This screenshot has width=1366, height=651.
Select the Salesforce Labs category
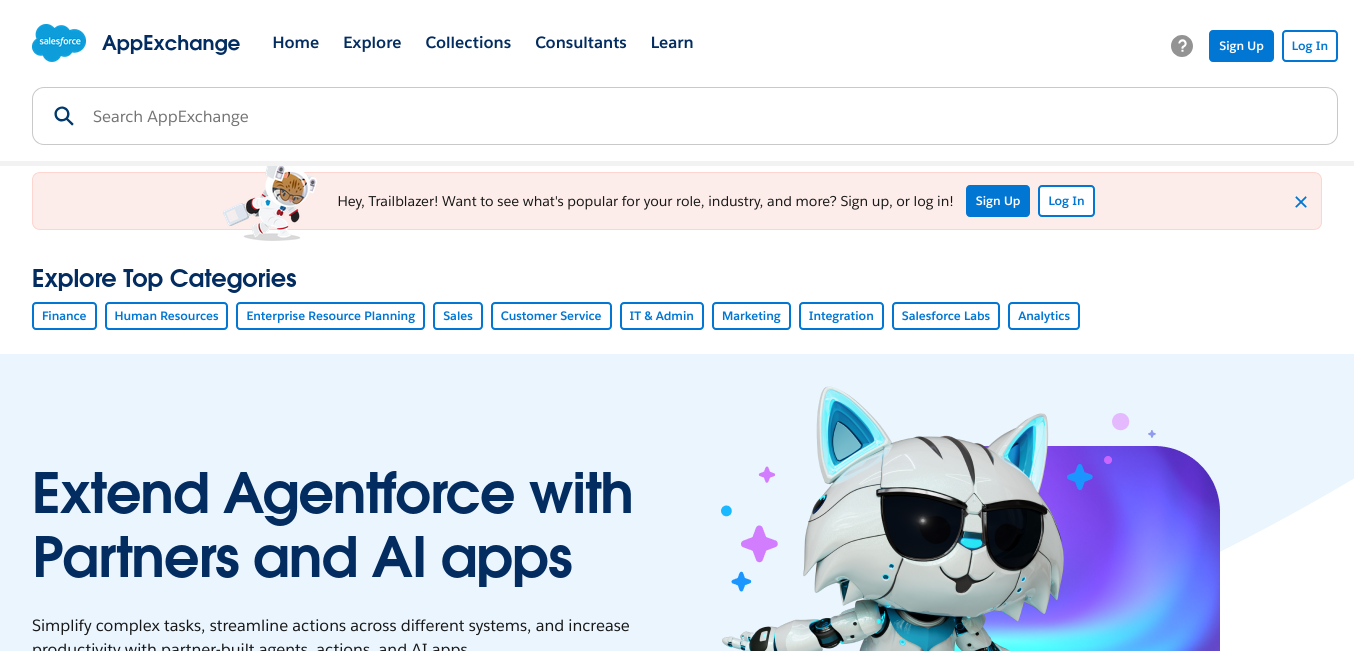945,316
